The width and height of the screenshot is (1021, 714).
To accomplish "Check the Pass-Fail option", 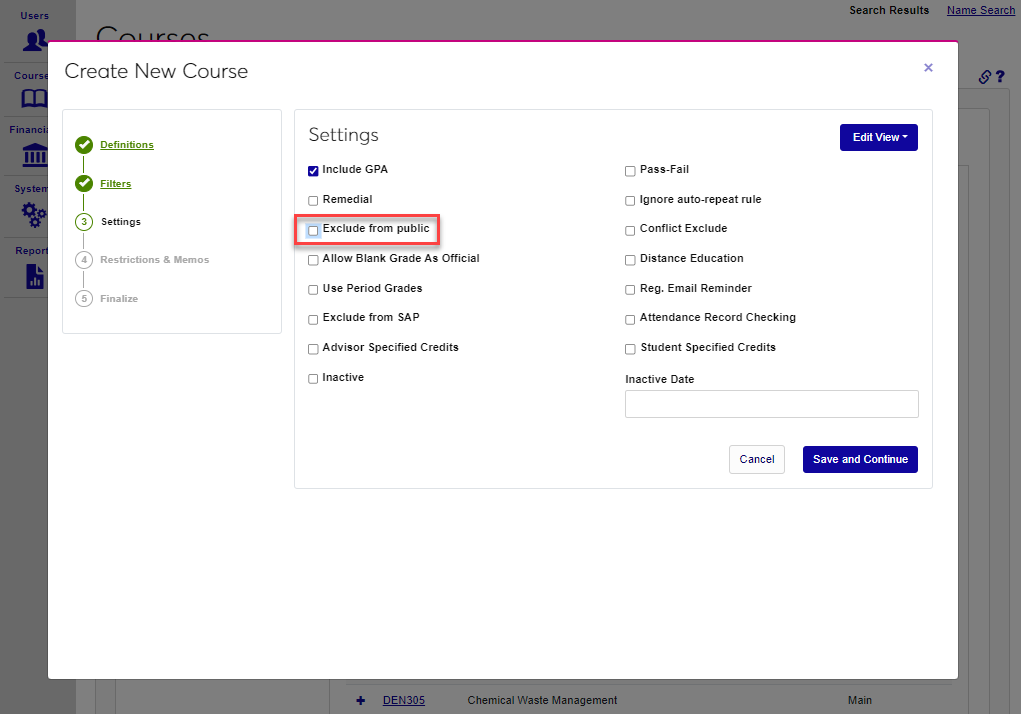I will click(631, 171).
